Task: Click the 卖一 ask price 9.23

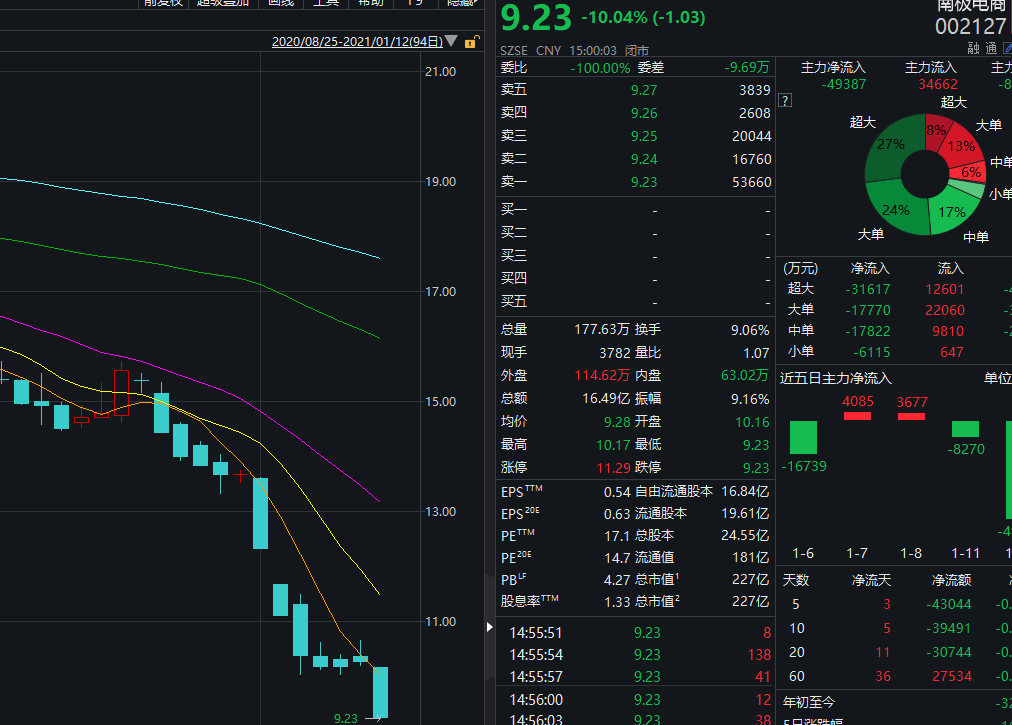Action: point(644,182)
